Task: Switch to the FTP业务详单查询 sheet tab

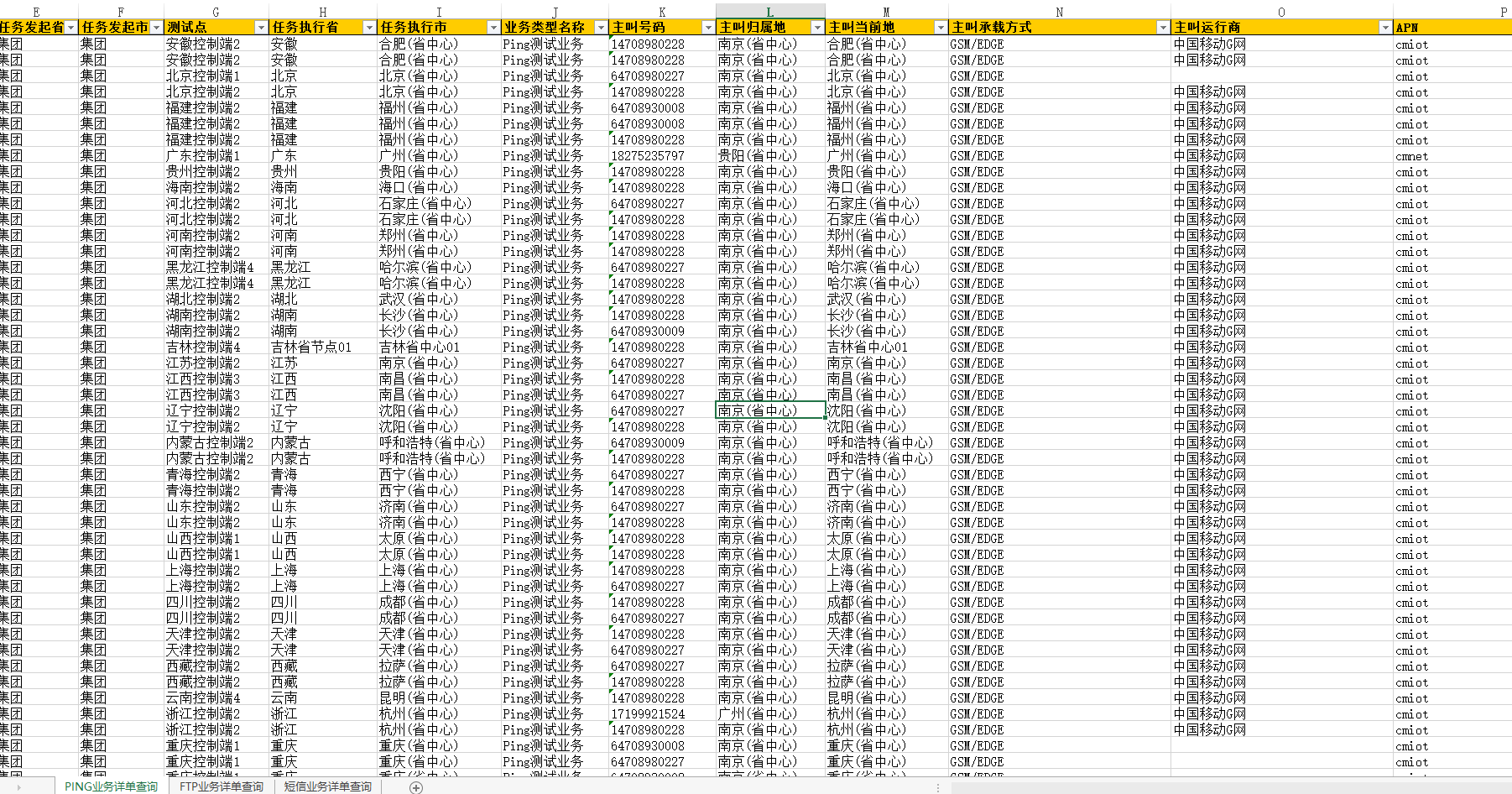Action: coord(222,786)
